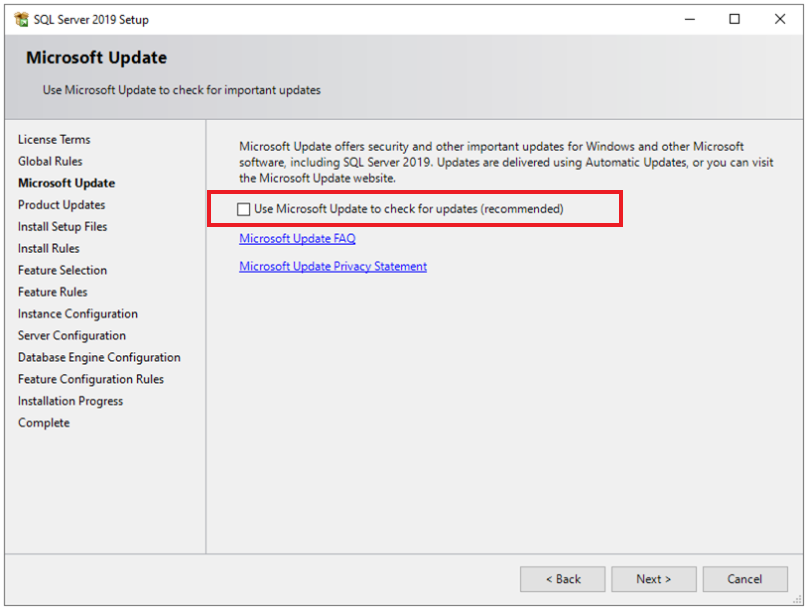
Task: Open the Installation Progress step
Action: click(70, 400)
